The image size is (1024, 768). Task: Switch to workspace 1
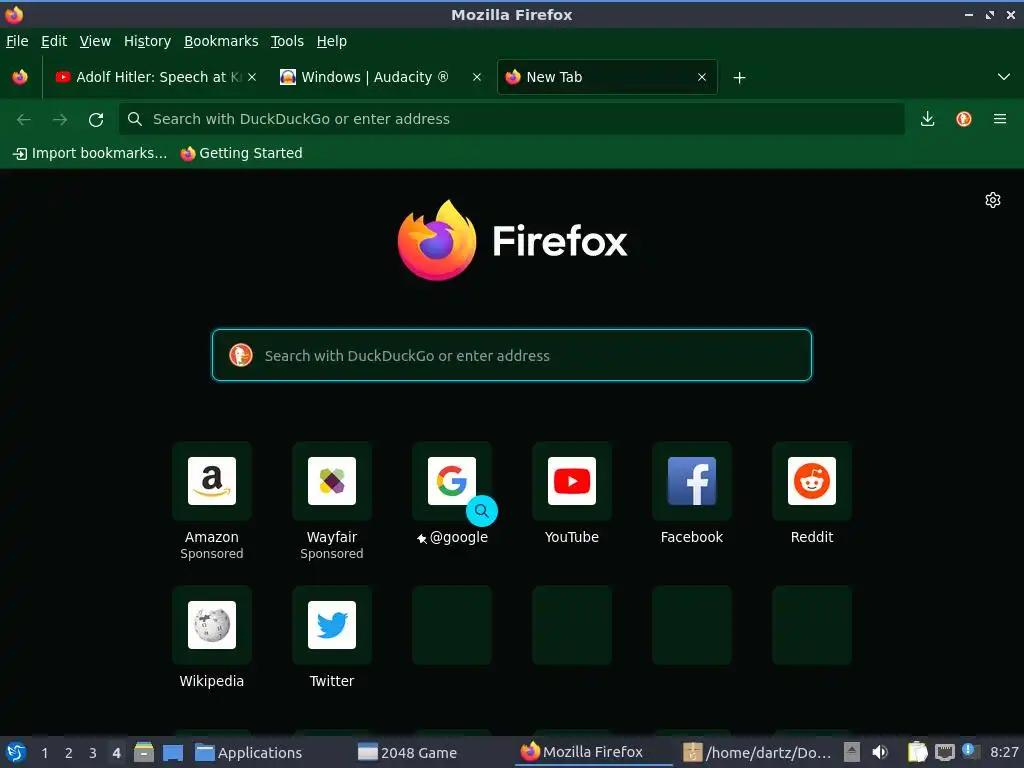coord(44,753)
